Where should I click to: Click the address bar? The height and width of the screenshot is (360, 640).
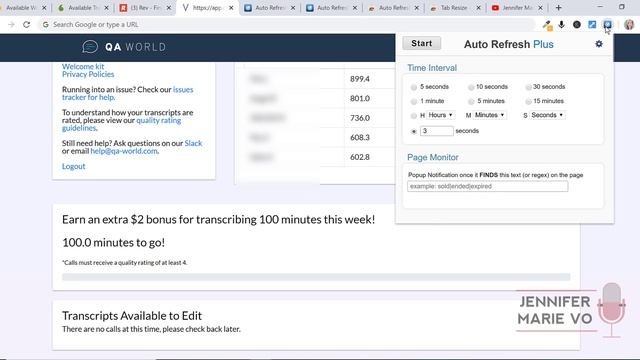286,24
